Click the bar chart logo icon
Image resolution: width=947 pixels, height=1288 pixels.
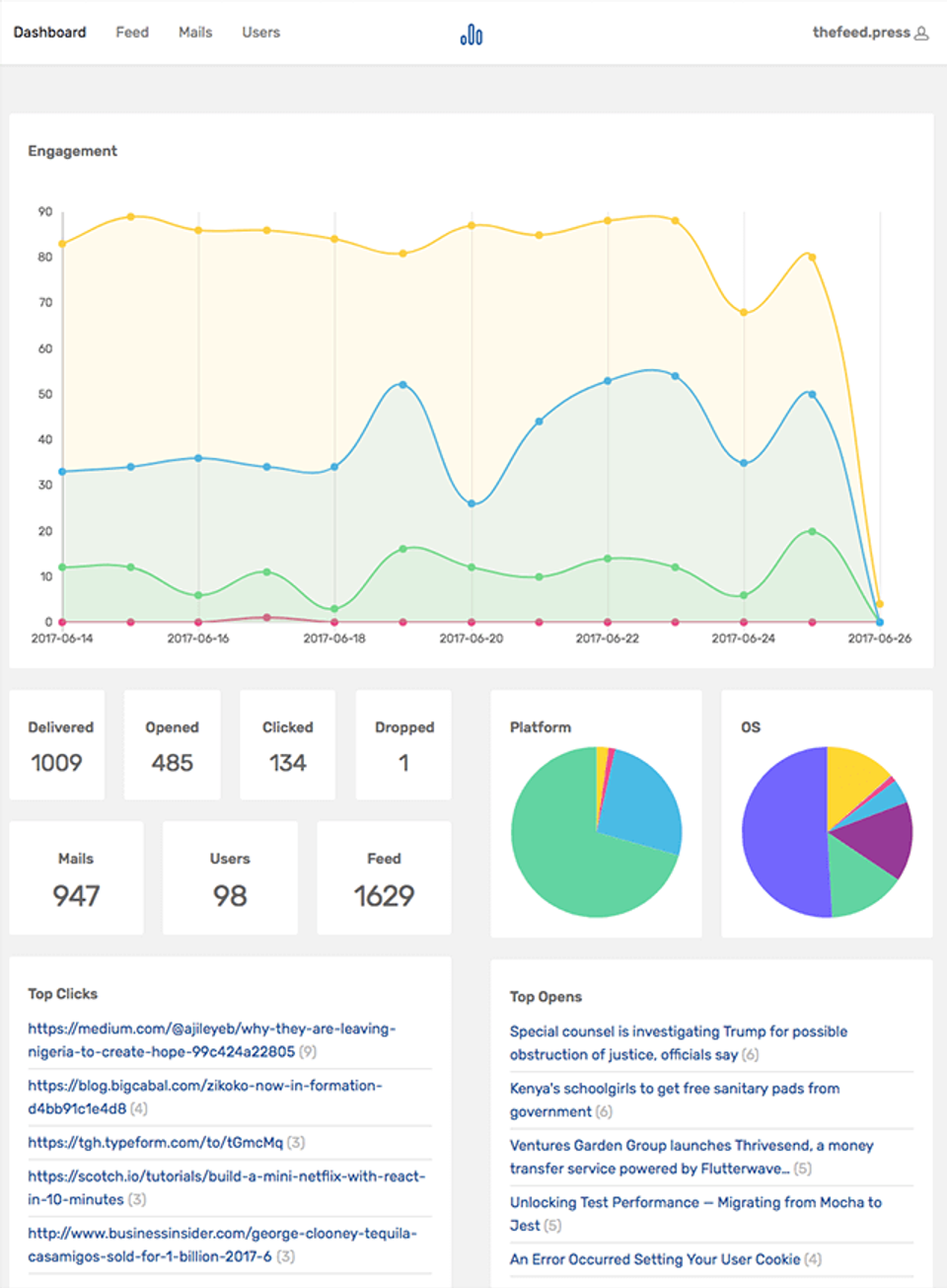pos(472,35)
